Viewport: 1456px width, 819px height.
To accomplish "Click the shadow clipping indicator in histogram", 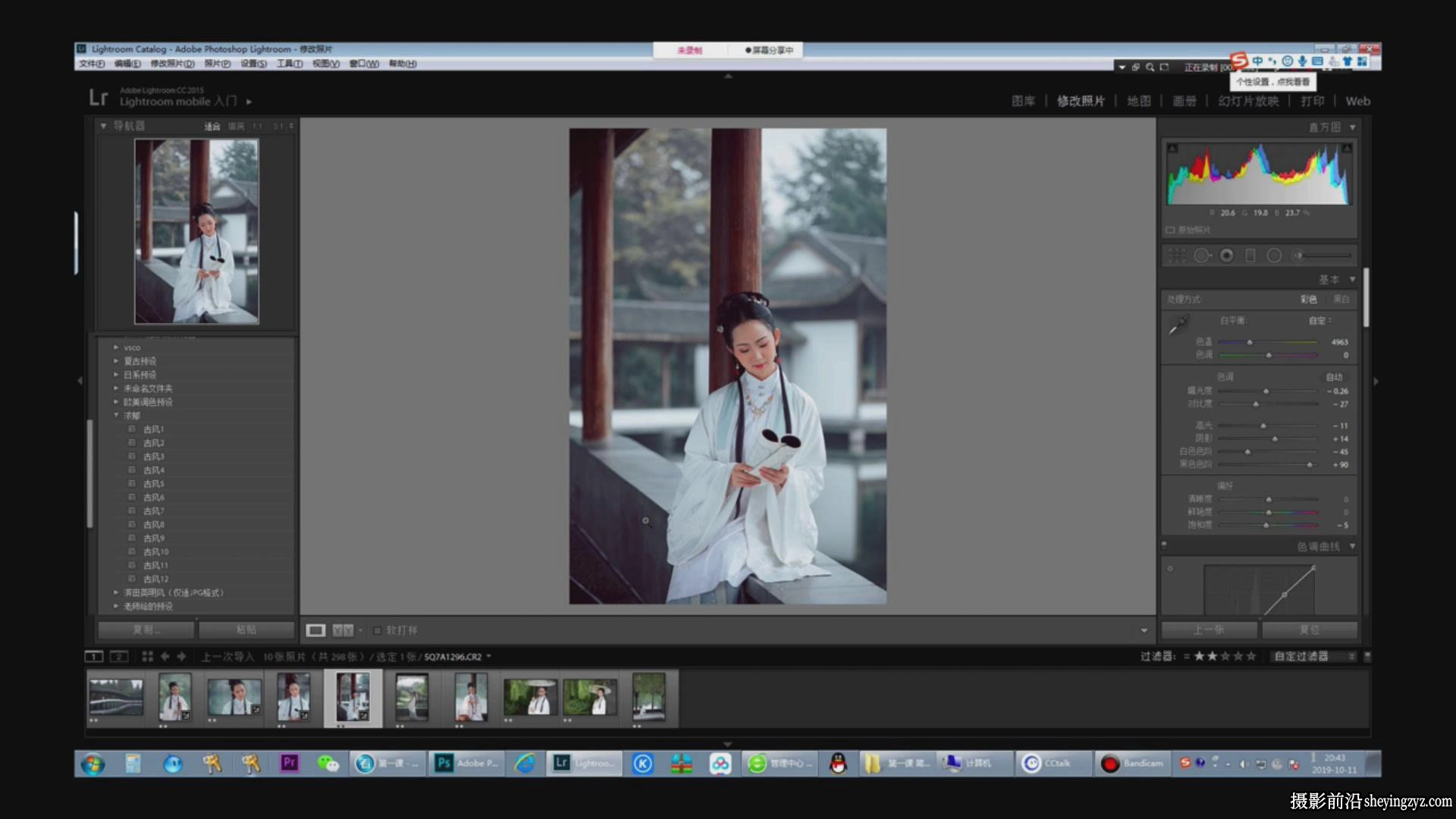I will point(1172,148).
